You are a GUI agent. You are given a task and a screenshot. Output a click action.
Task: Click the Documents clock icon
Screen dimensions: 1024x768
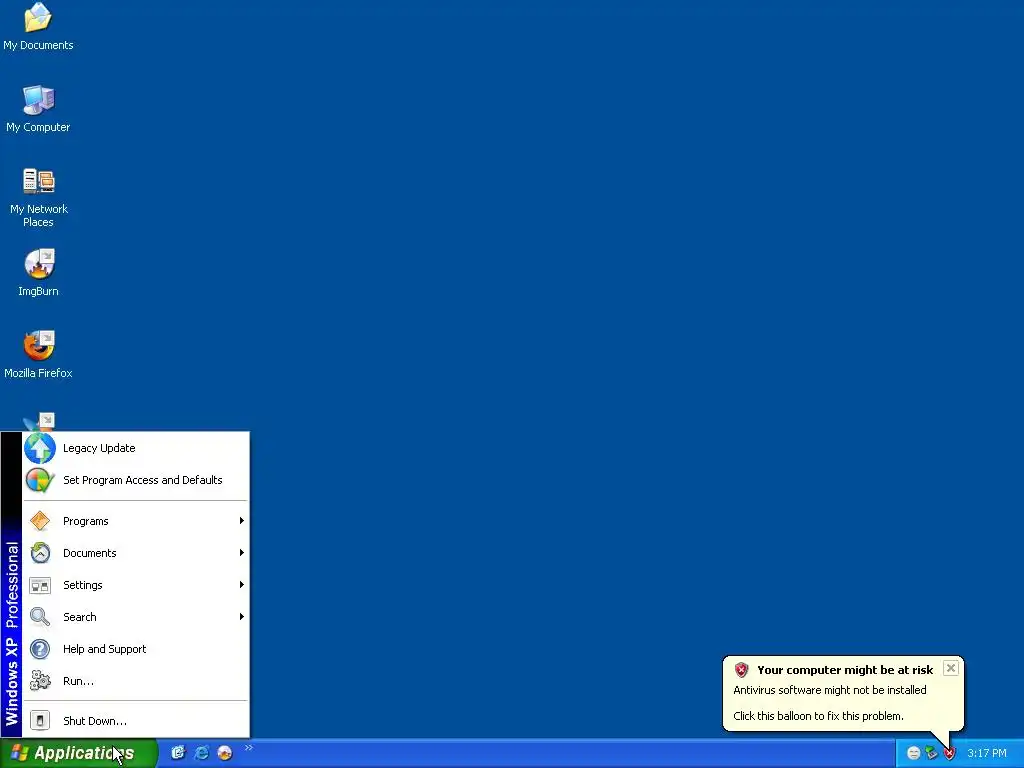point(40,552)
